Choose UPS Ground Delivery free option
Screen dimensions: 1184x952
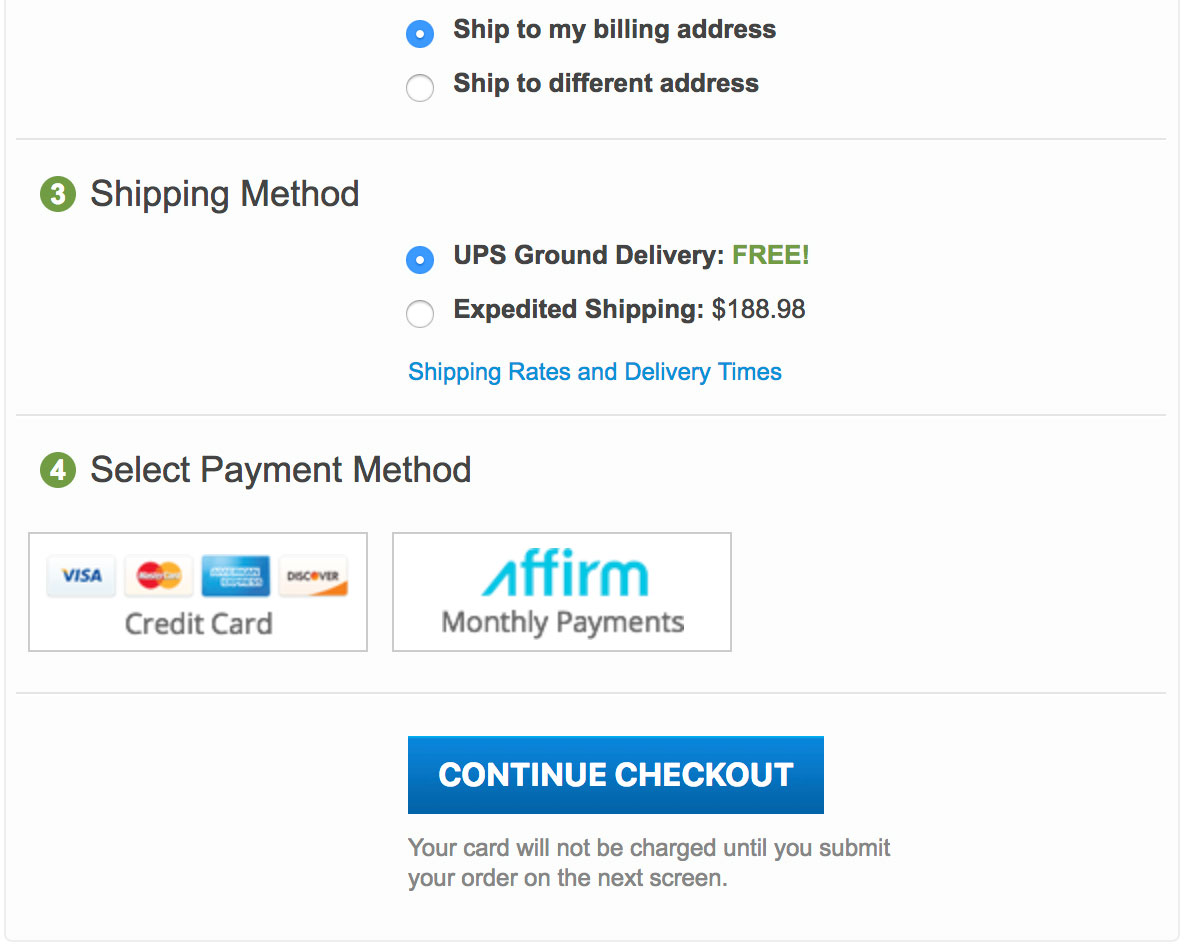[420, 260]
